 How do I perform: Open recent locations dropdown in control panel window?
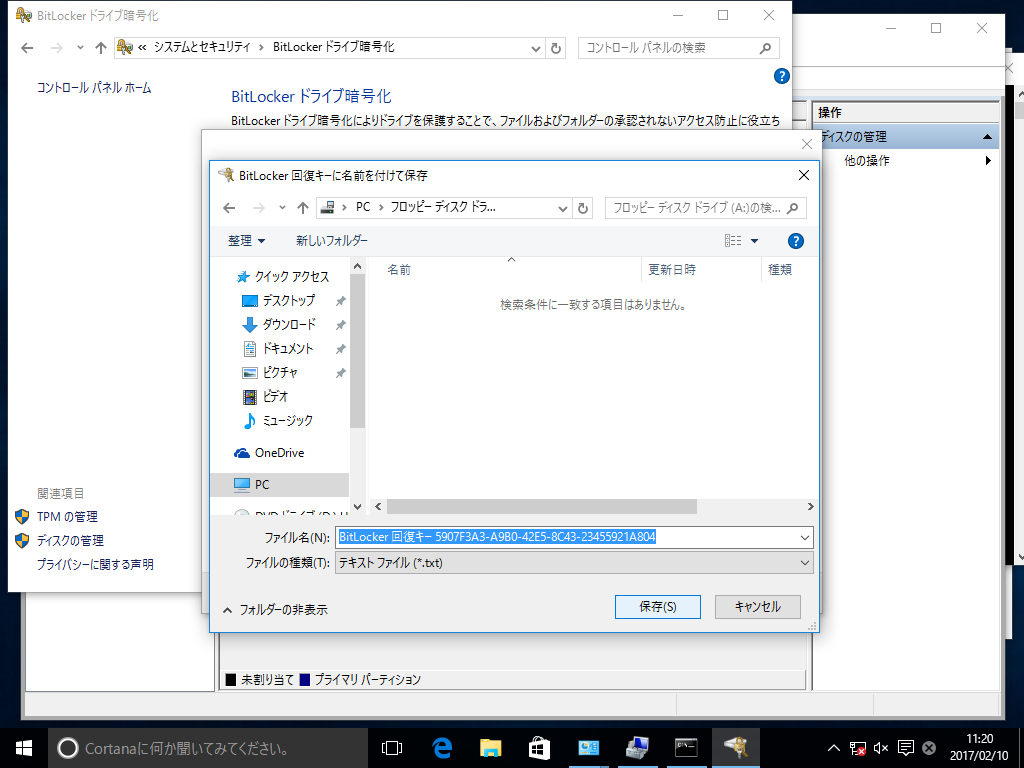[x=80, y=48]
